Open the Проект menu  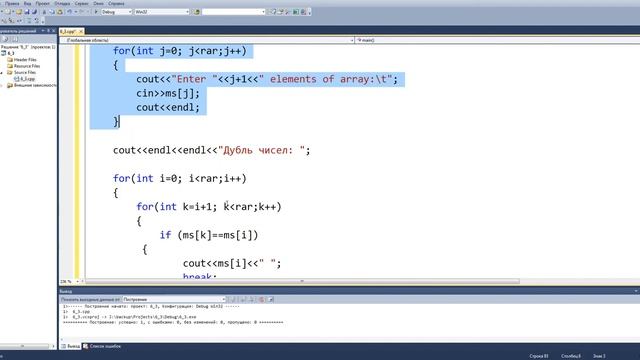[42, 4]
